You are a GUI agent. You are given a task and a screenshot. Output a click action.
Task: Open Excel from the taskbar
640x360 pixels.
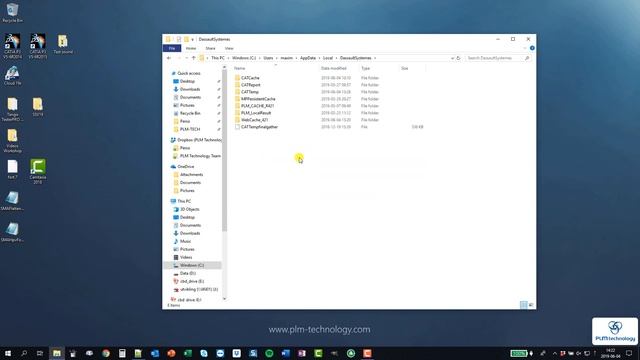coord(187,353)
